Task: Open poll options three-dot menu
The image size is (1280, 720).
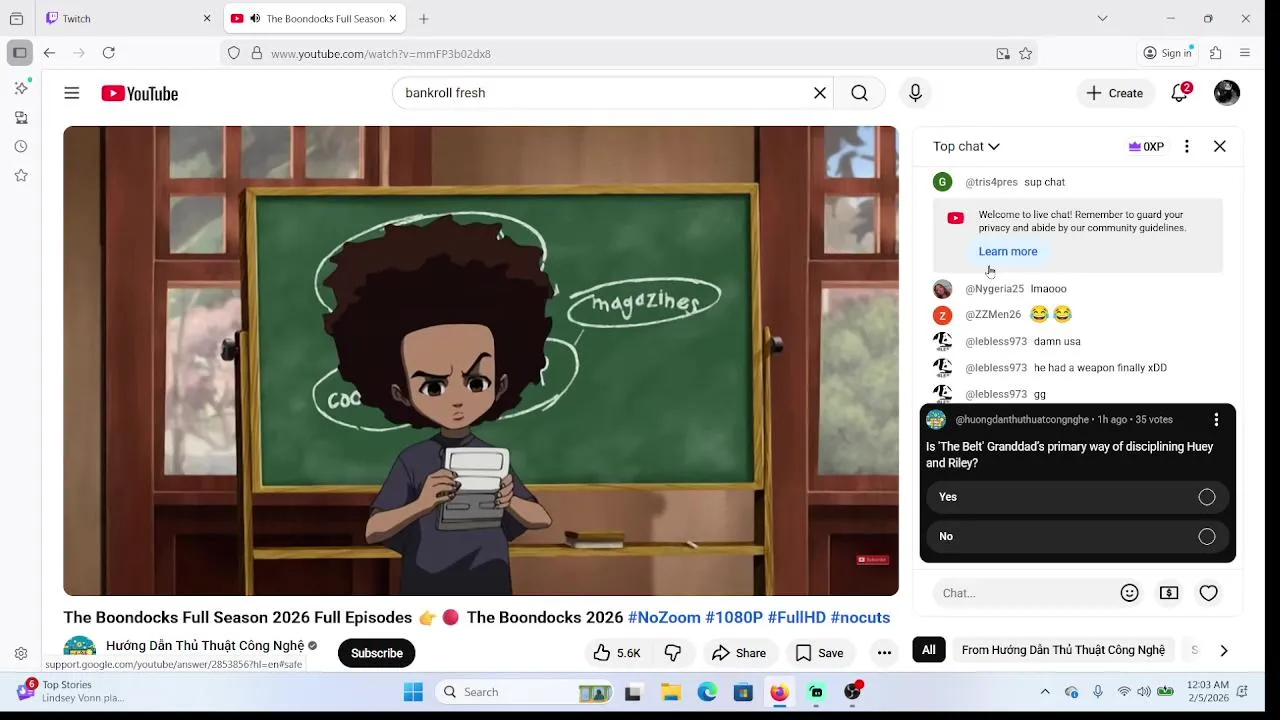Action: 1216,420
